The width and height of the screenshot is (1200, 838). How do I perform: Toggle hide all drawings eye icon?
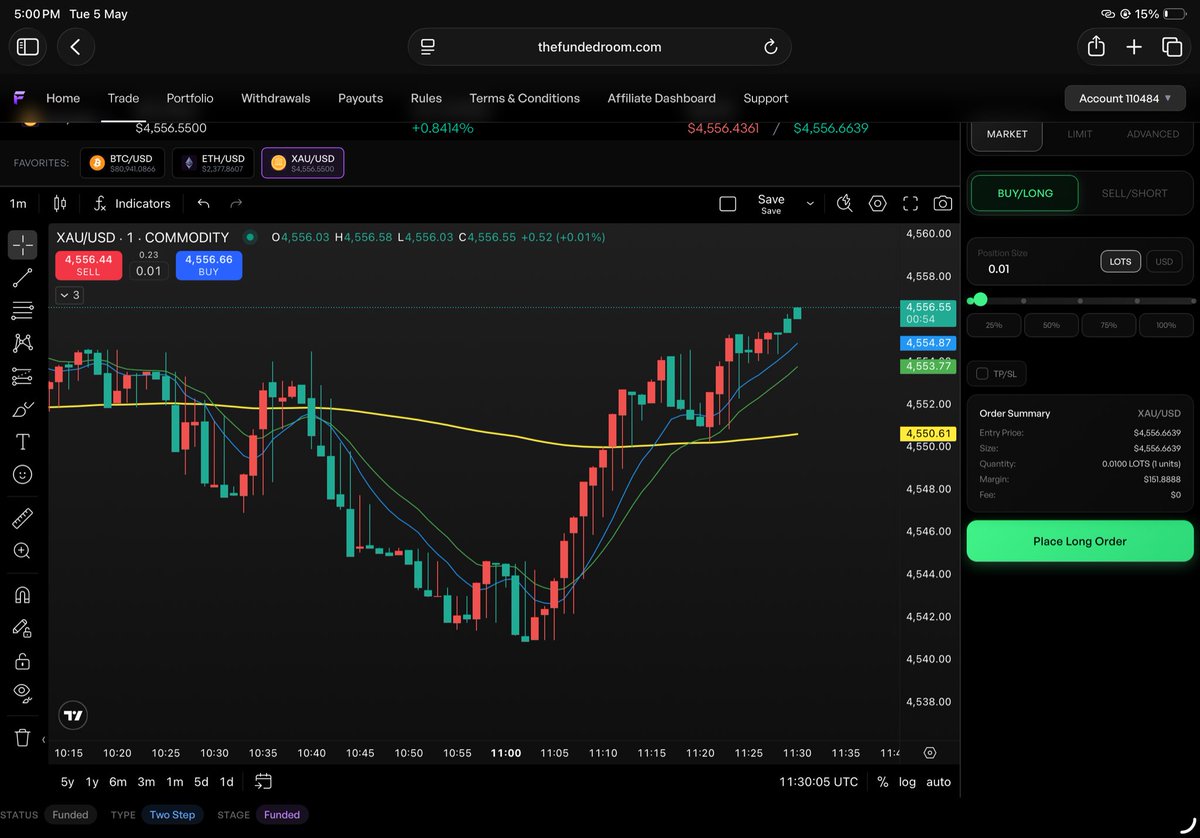tap(22, 693)
